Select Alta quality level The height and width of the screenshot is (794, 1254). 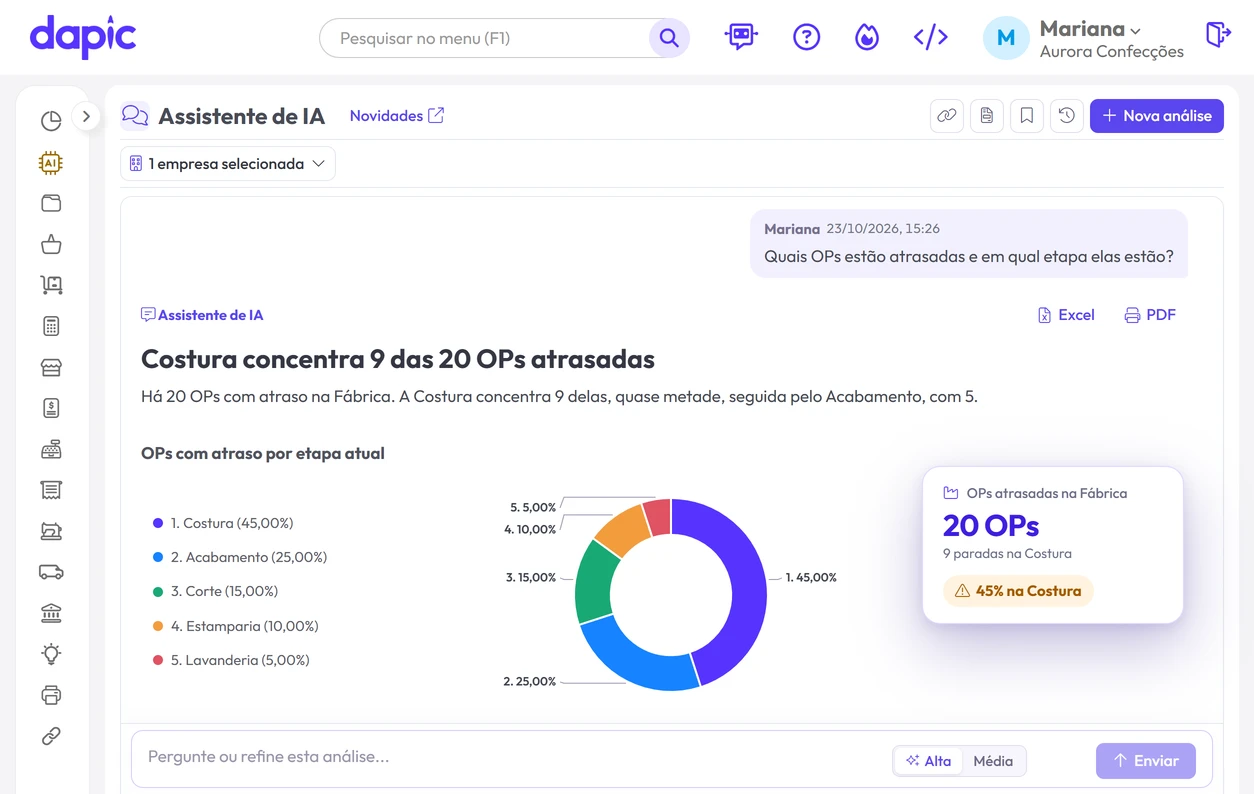coord(928,761)
